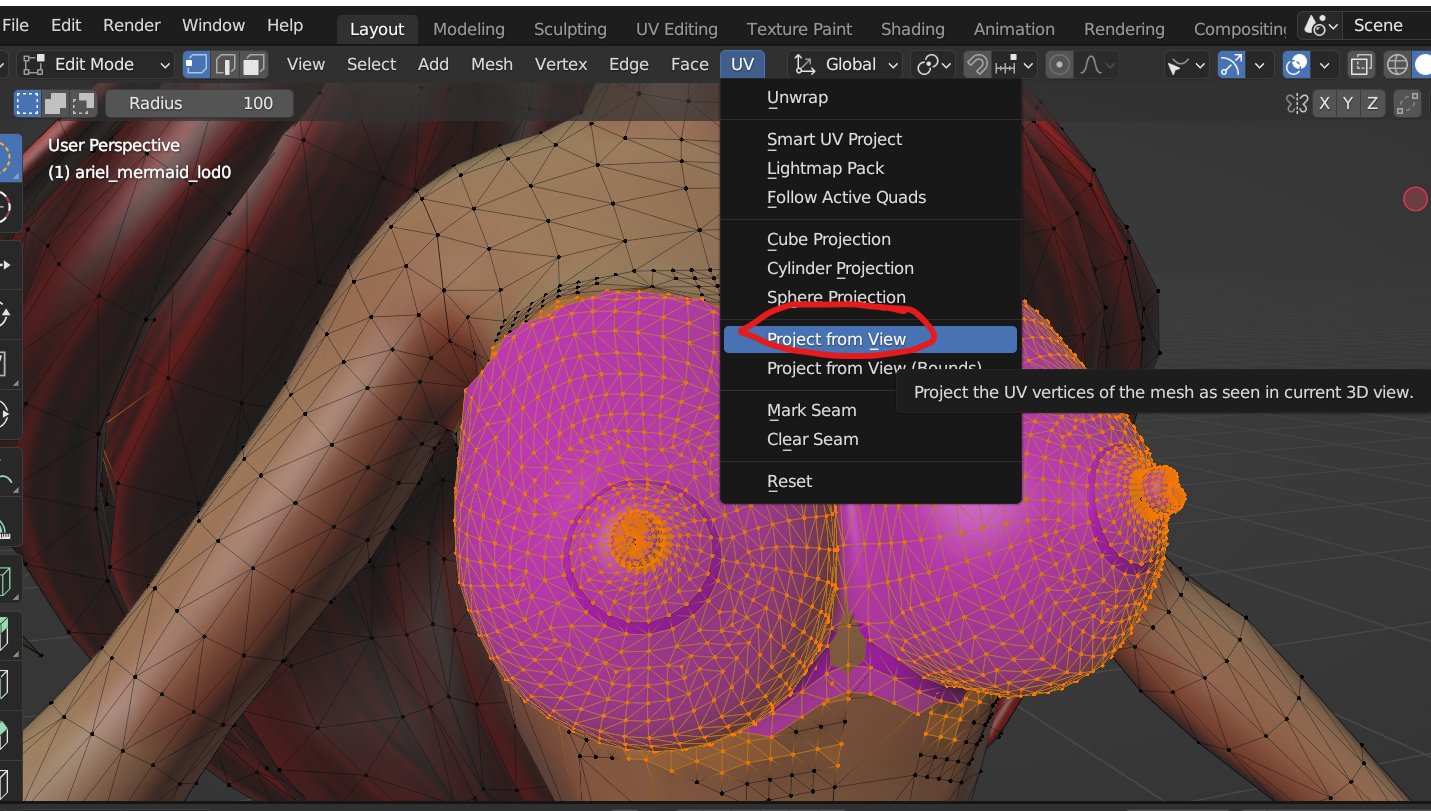The height and width of the screenshot is (811, 1431).
Task: Open the Window menu
Action: pos(214,25)
